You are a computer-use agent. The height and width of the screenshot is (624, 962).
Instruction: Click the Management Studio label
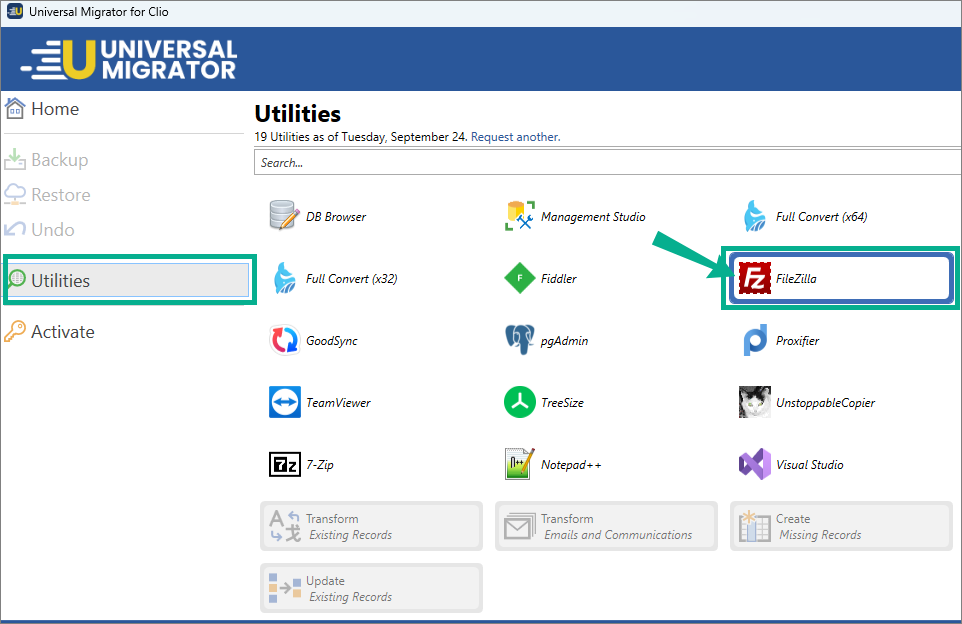pos(593,217)
